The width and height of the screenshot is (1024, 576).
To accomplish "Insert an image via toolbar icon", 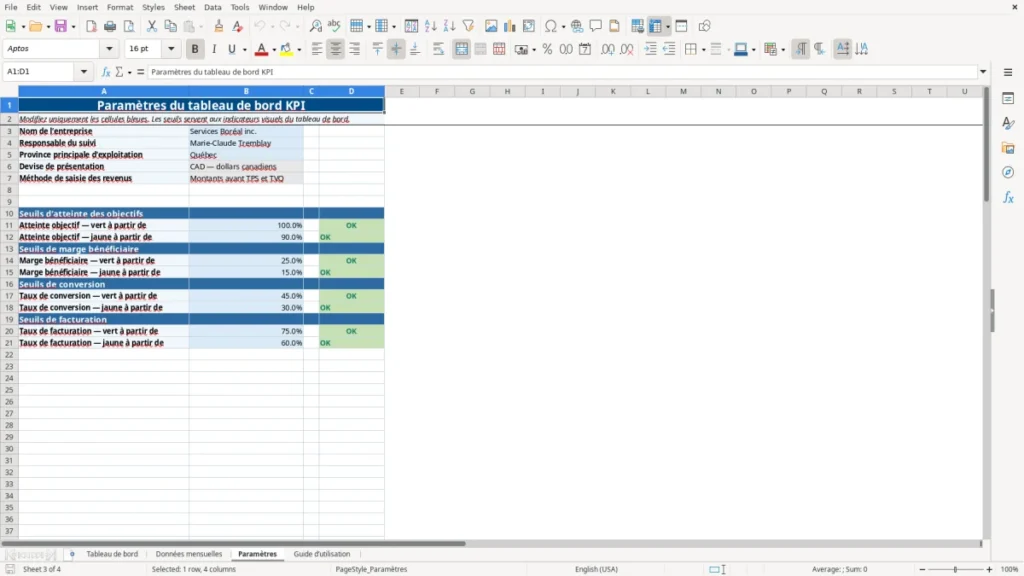I will point(491,26).
